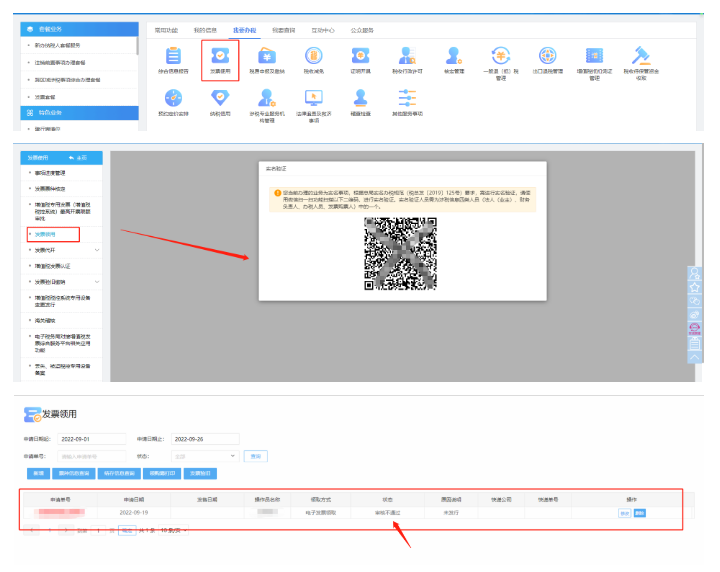Click the 查询 button
720x572 pixels.
(256, 456)
